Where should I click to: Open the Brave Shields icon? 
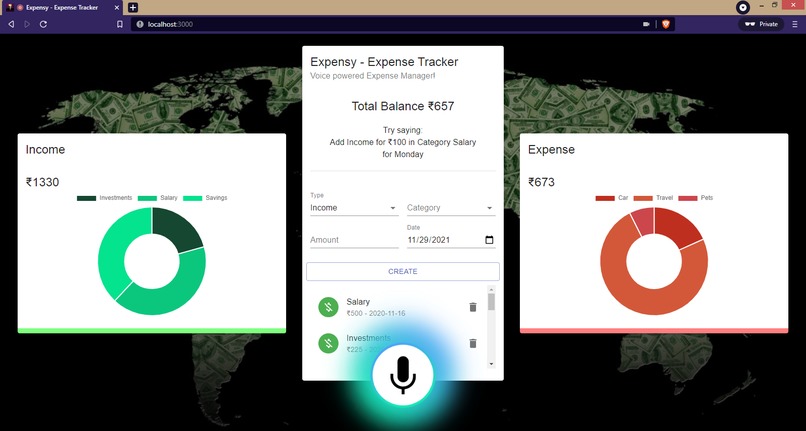pyautogui.click(x=666, y=24)
